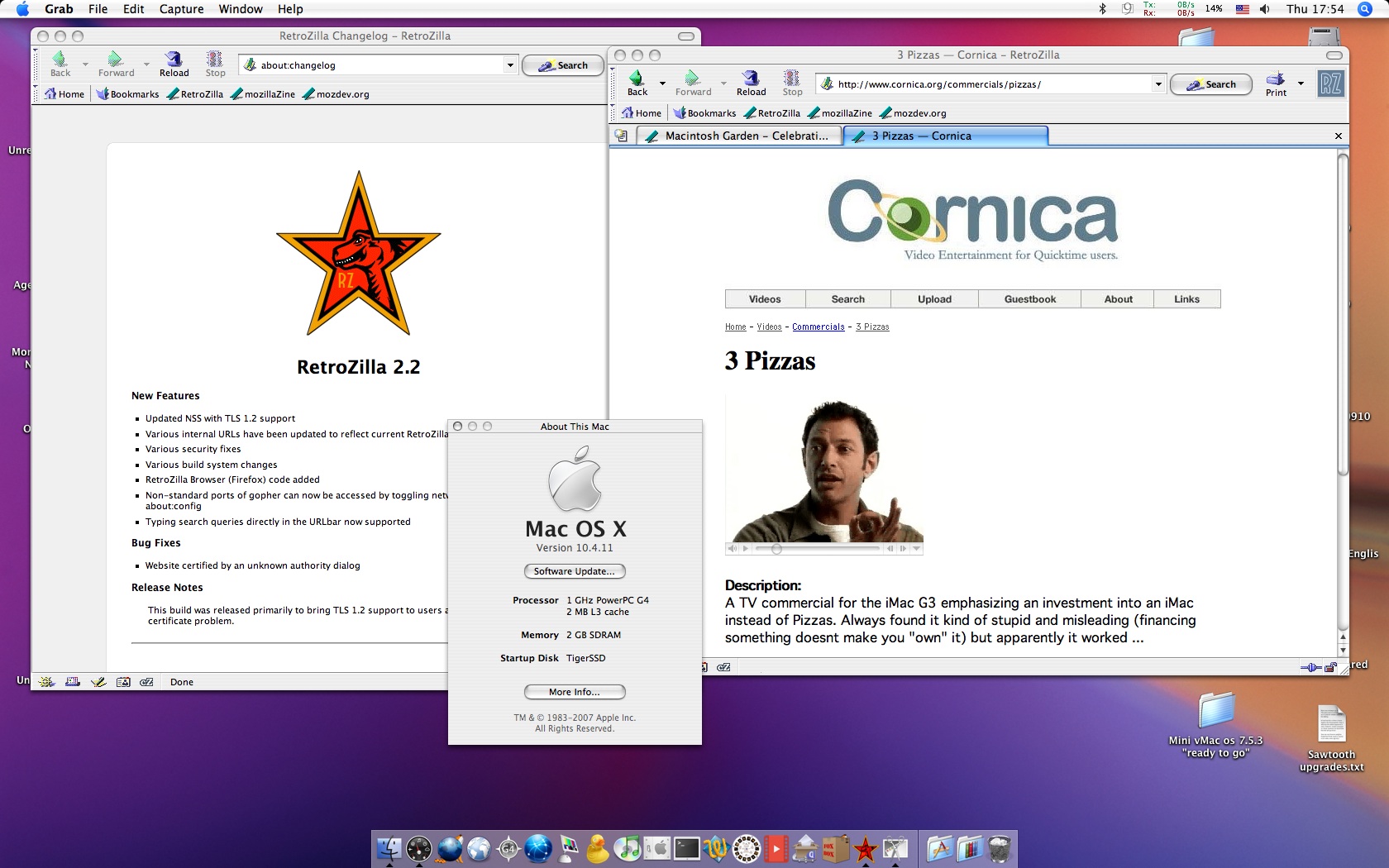Viewport: 1389px width, 868px height.
Task: Open Dashboard from the Dock
Action: pyautogui.click(x=419, y=848)
